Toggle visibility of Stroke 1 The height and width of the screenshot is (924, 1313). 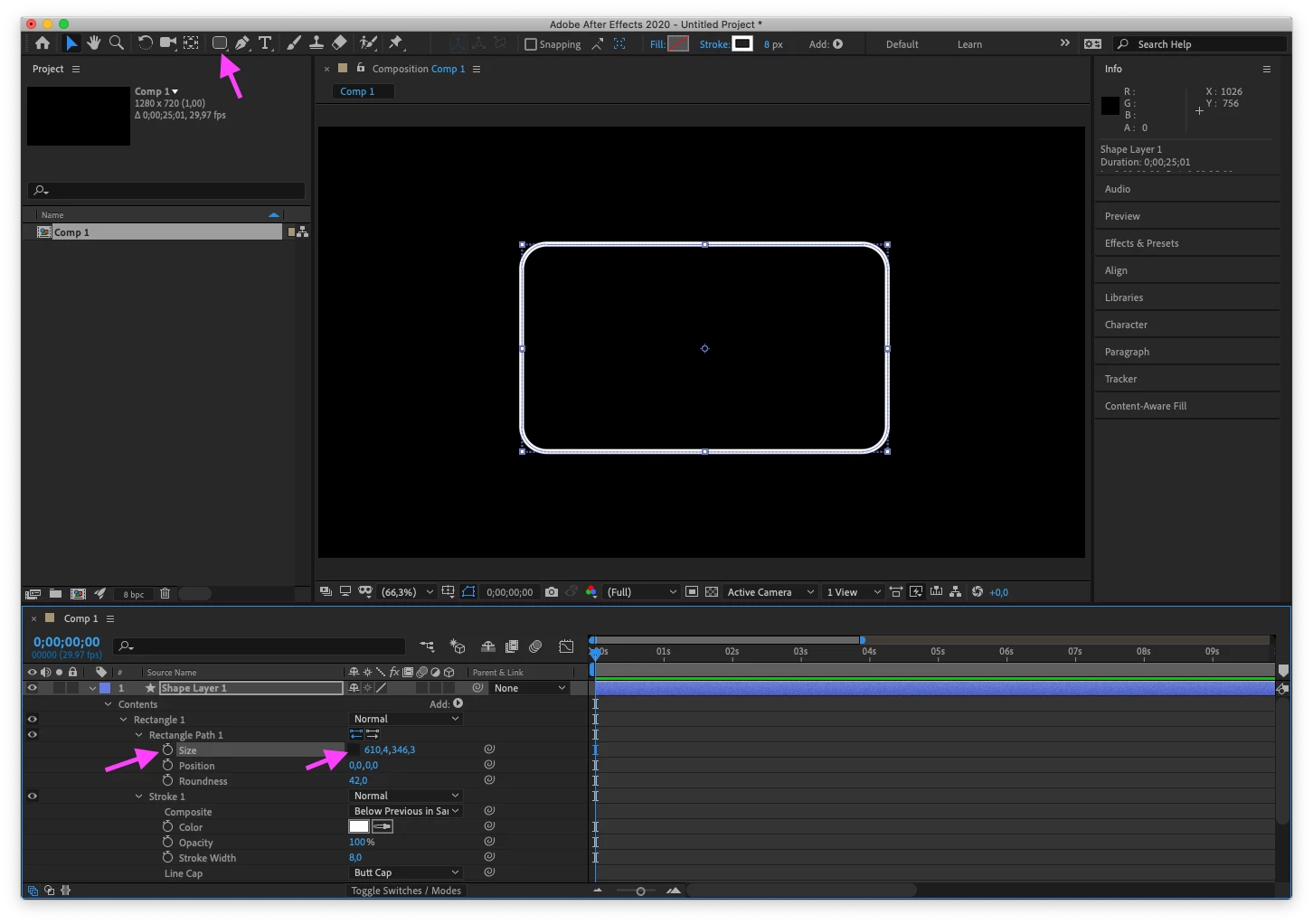[33, 796]
